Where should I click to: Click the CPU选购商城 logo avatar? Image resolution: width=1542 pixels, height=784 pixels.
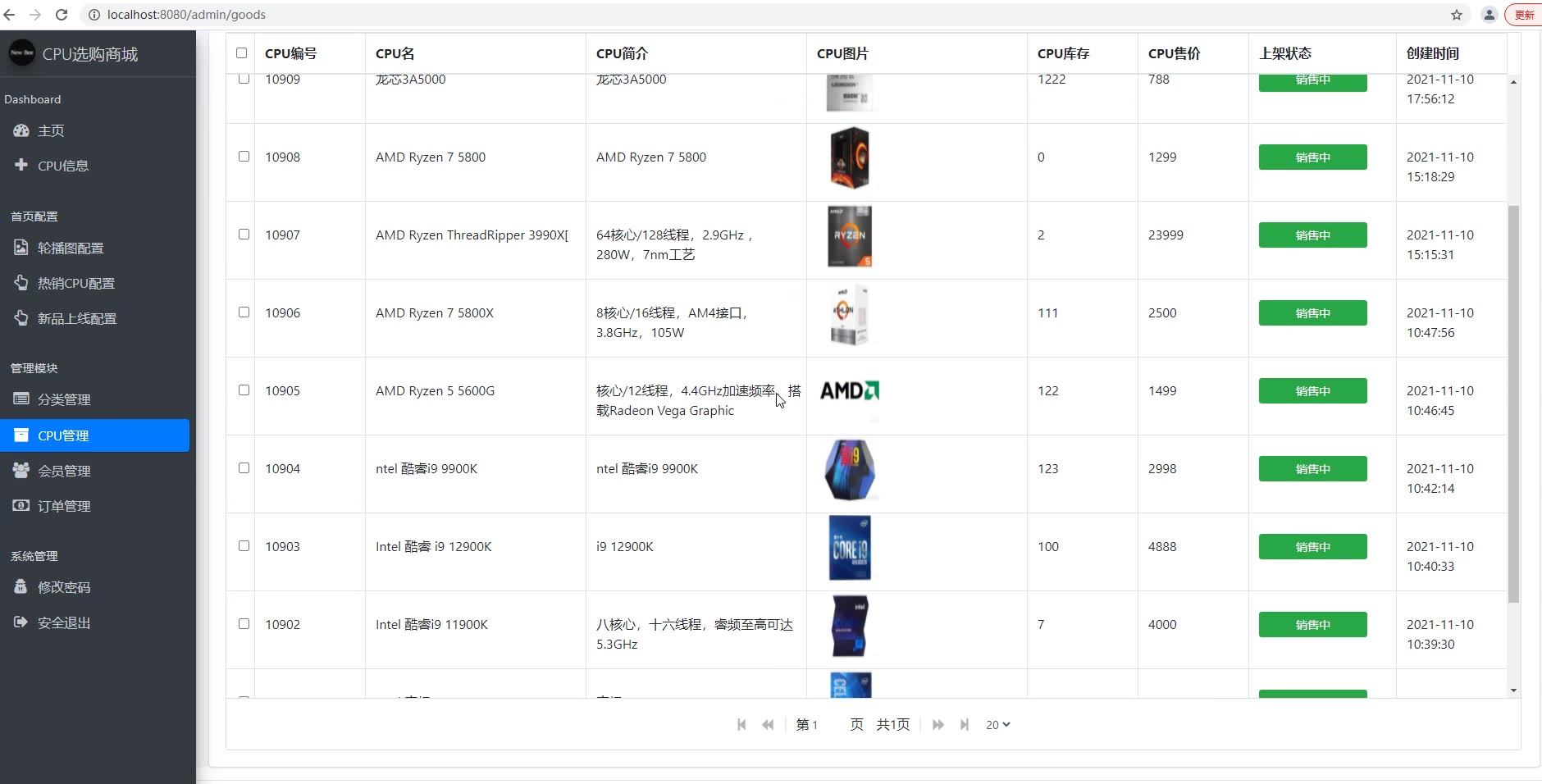22,53
